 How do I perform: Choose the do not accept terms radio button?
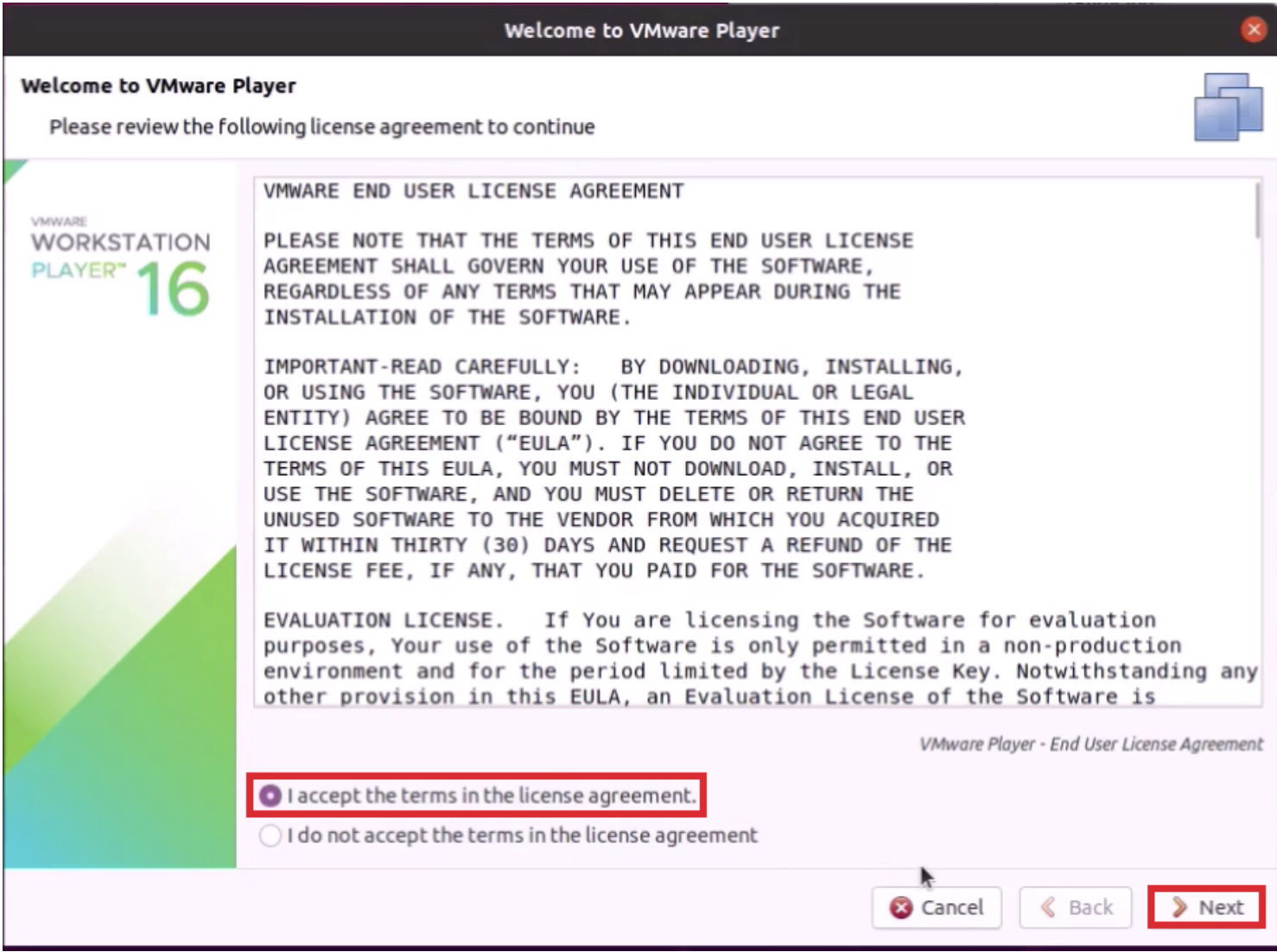pyautogui.click(x=270, y=835)
